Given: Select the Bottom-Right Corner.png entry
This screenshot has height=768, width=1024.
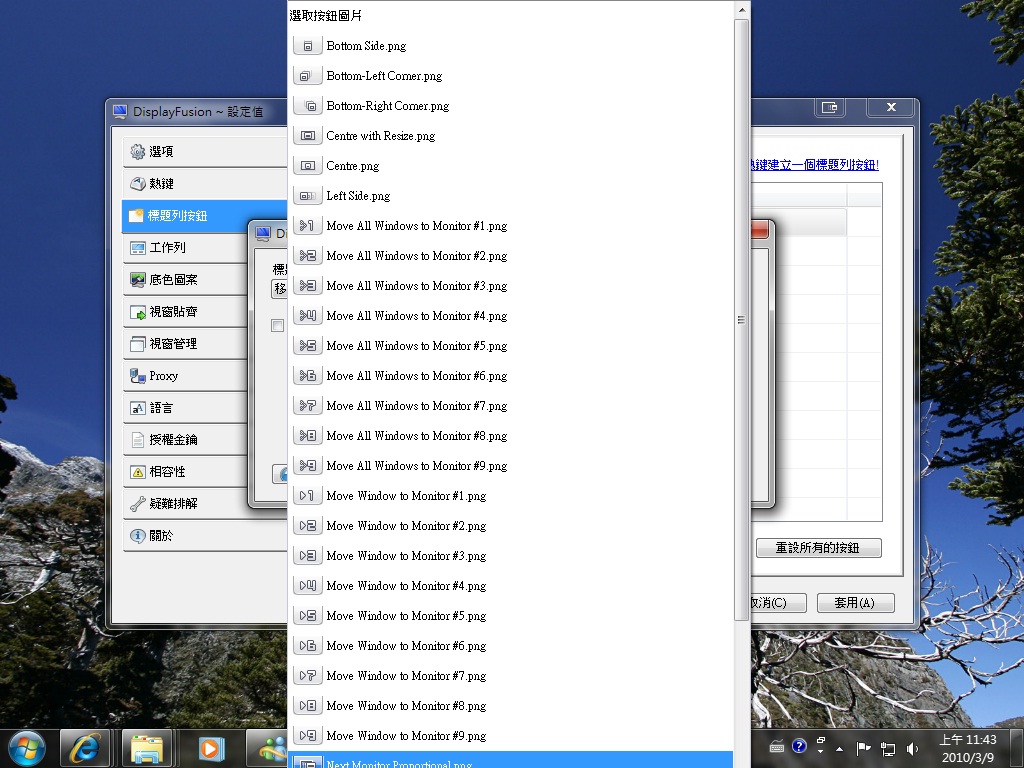Looking at the screenshot, I should click(388, 106).
